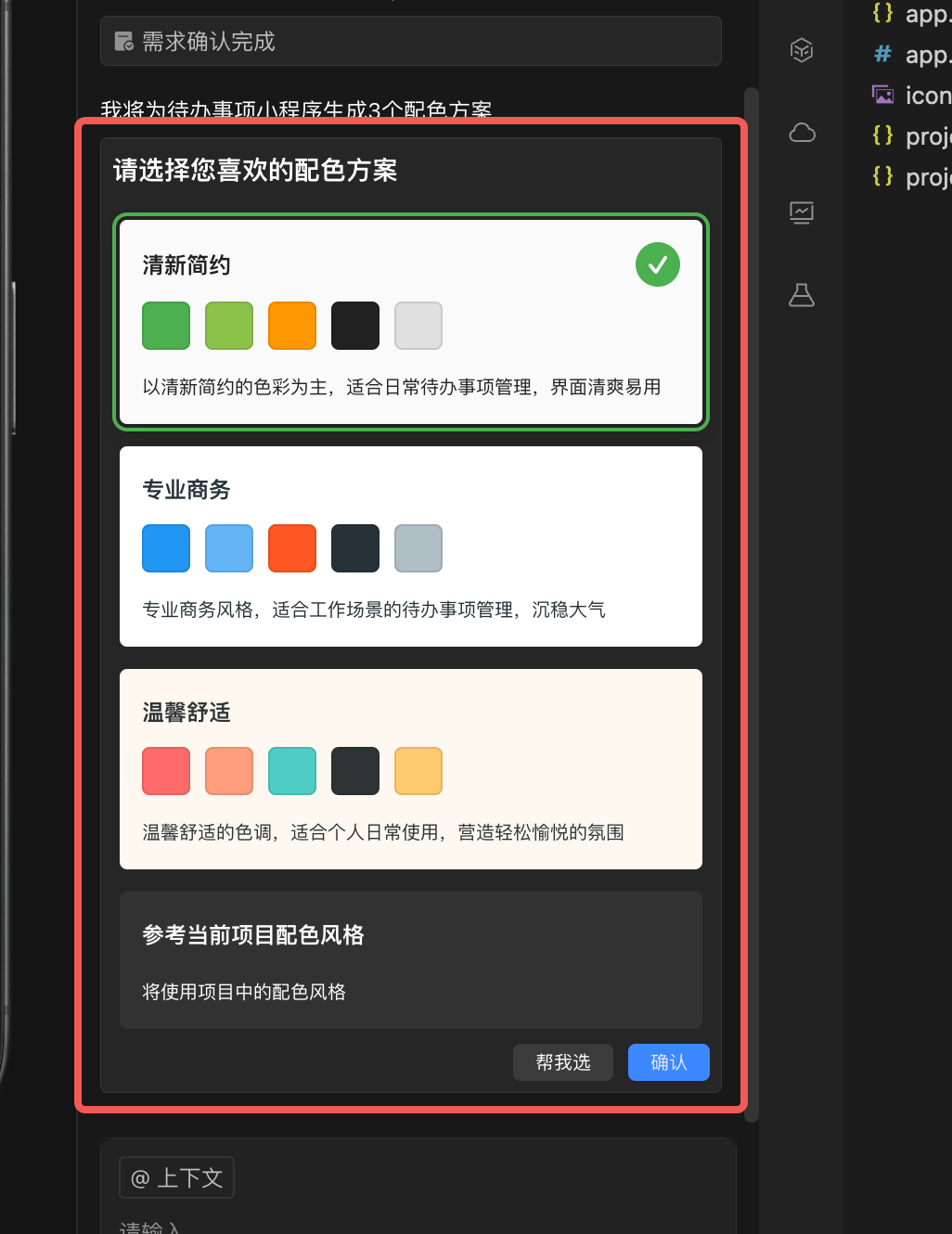Image resolution: width=952 pixels, height=1234 pixels.
Task: Click the hash icon for app style file
Action: click(x=882, y=54)
